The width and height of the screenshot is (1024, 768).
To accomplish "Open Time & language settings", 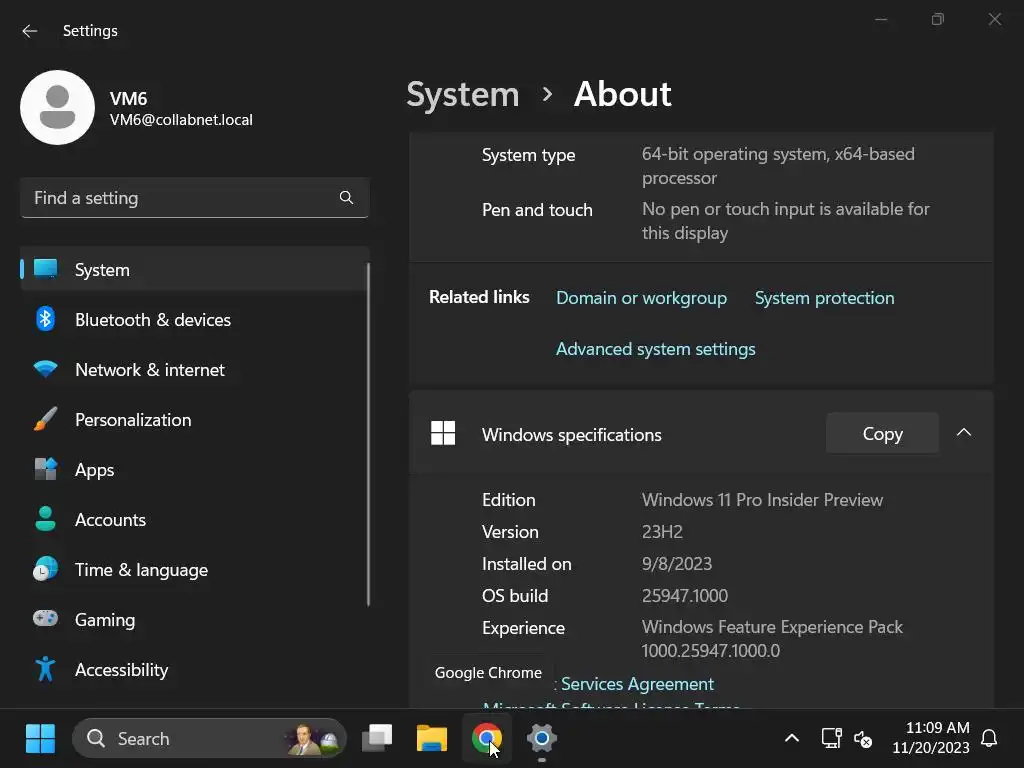I will pos(195,569).
